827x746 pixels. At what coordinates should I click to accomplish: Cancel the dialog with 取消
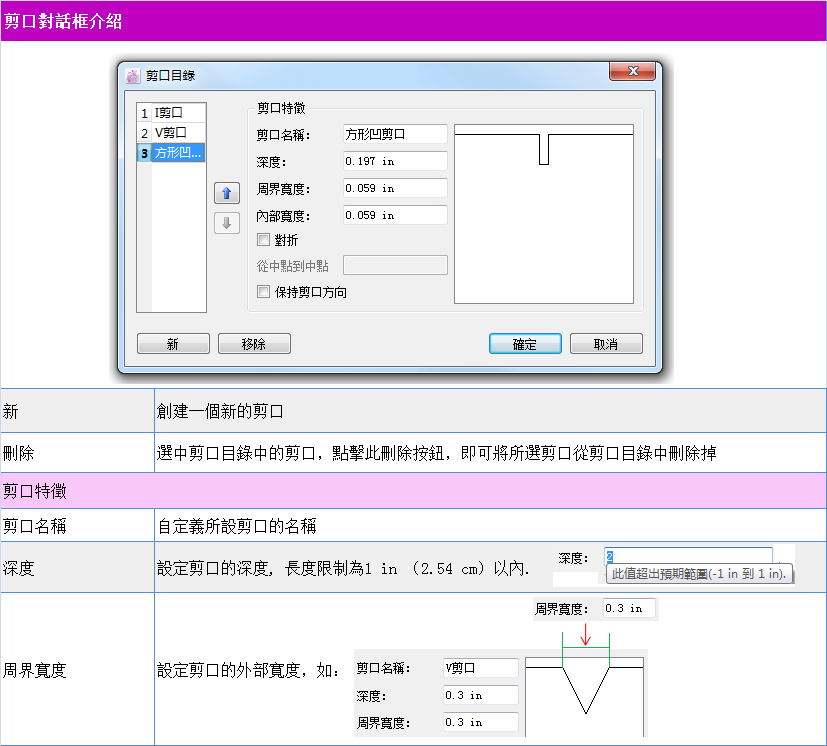click(606, 344)
